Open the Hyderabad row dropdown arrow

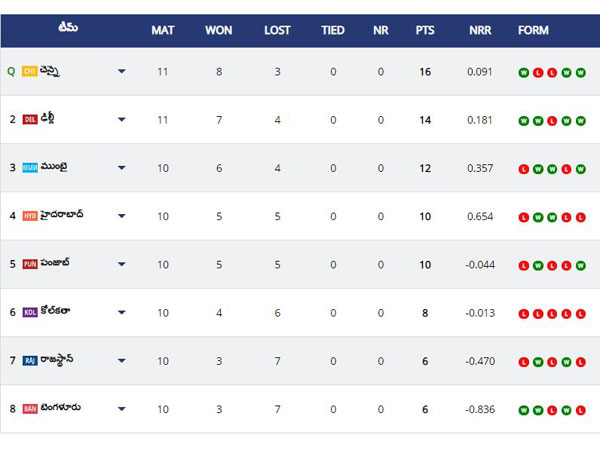click(122, 216)
